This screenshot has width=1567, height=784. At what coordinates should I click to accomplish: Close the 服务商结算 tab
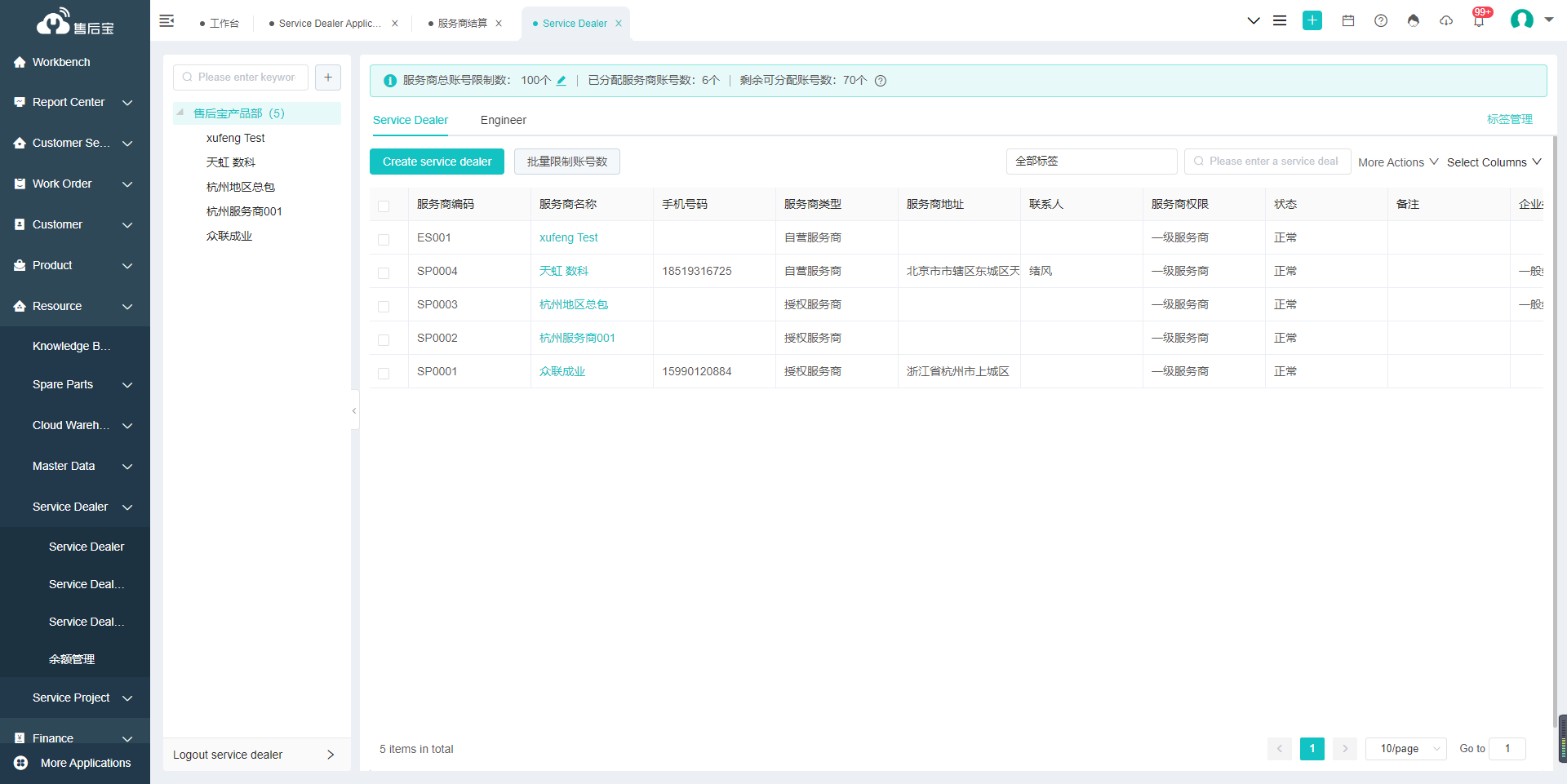(x=499, y=24)
